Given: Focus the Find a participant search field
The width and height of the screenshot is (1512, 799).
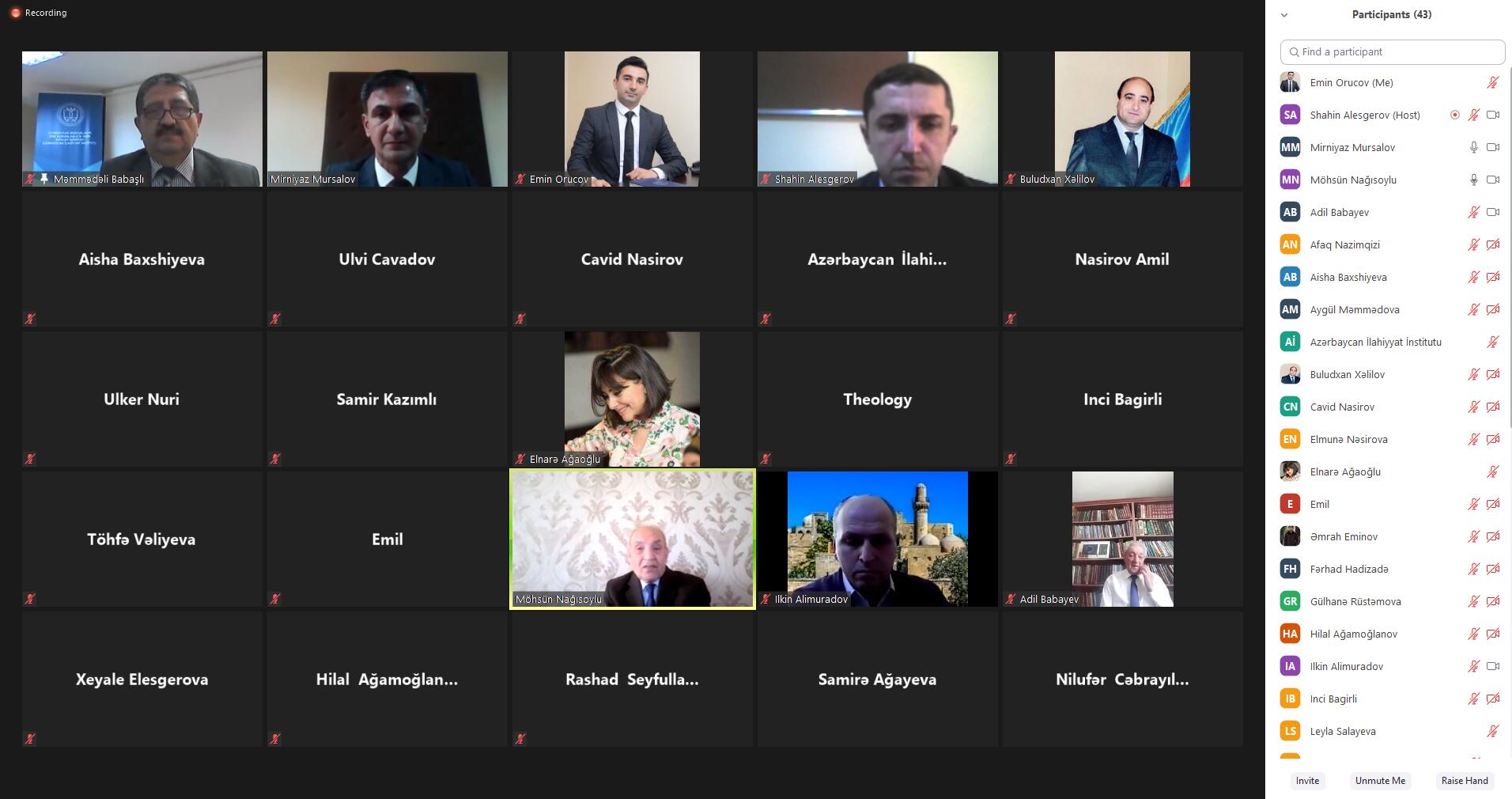Looking at the screenshot, I should point(1393,51).
